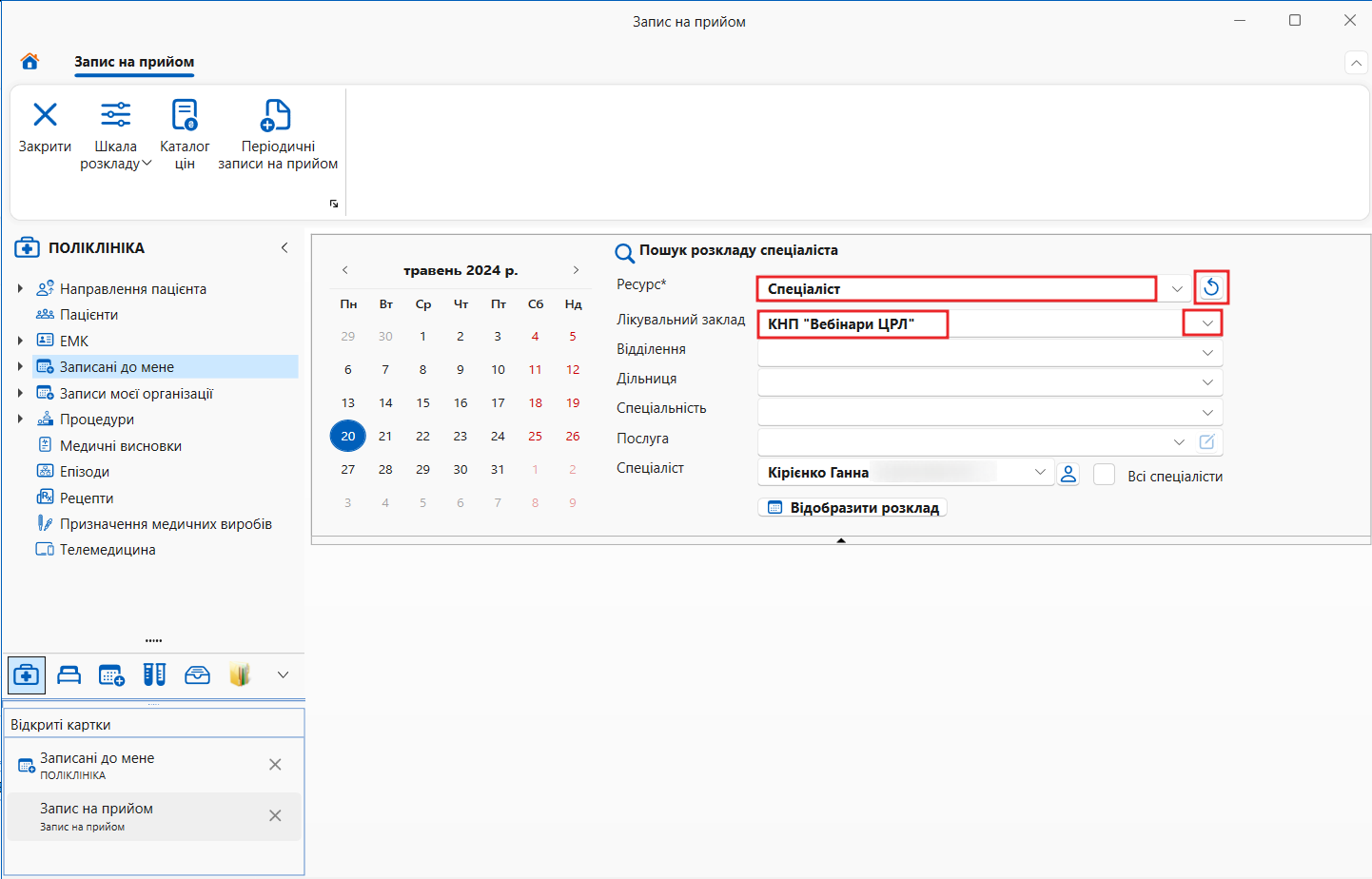The image size is (1372, 879).
Task: Open Каталог цін
Action: pos(185,136)
